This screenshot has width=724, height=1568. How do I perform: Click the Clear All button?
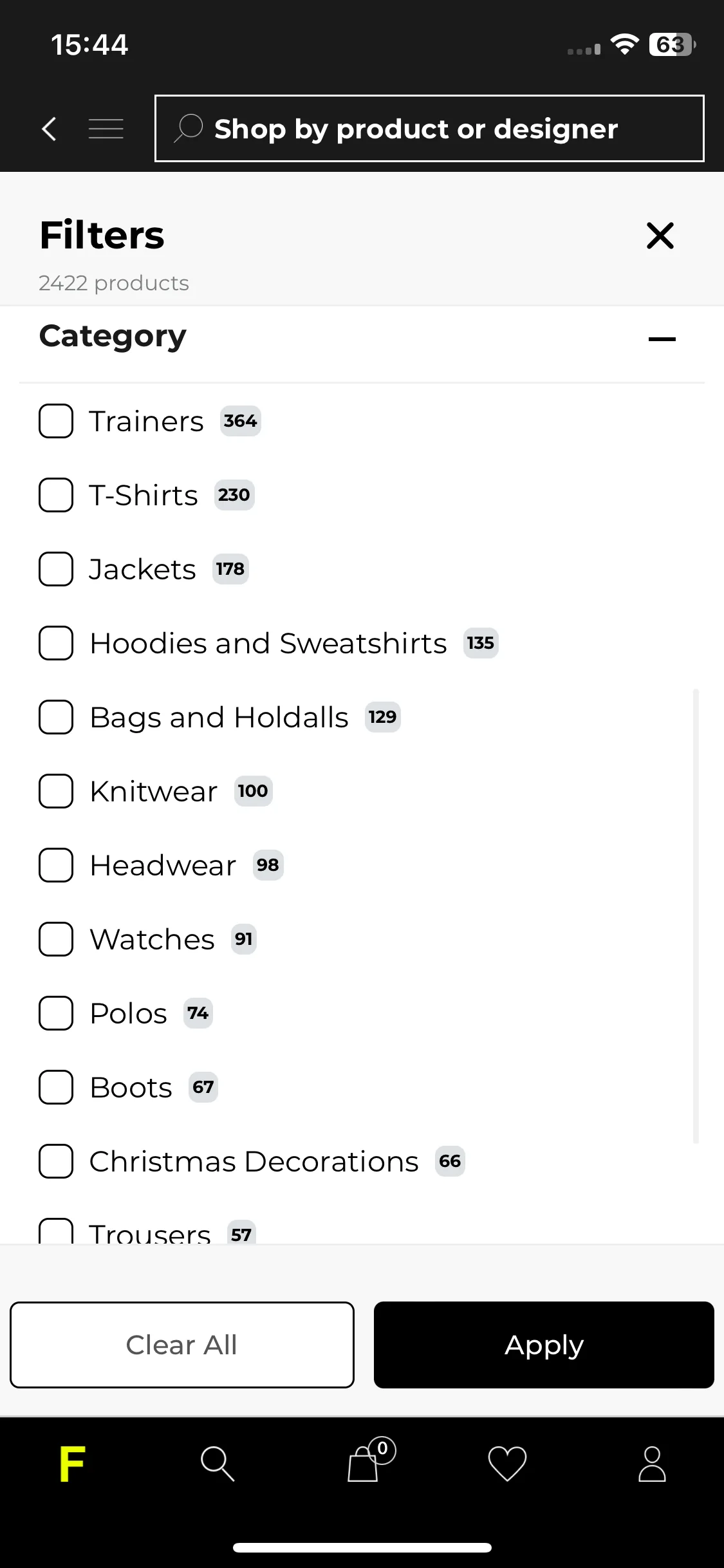[182, 1345]
